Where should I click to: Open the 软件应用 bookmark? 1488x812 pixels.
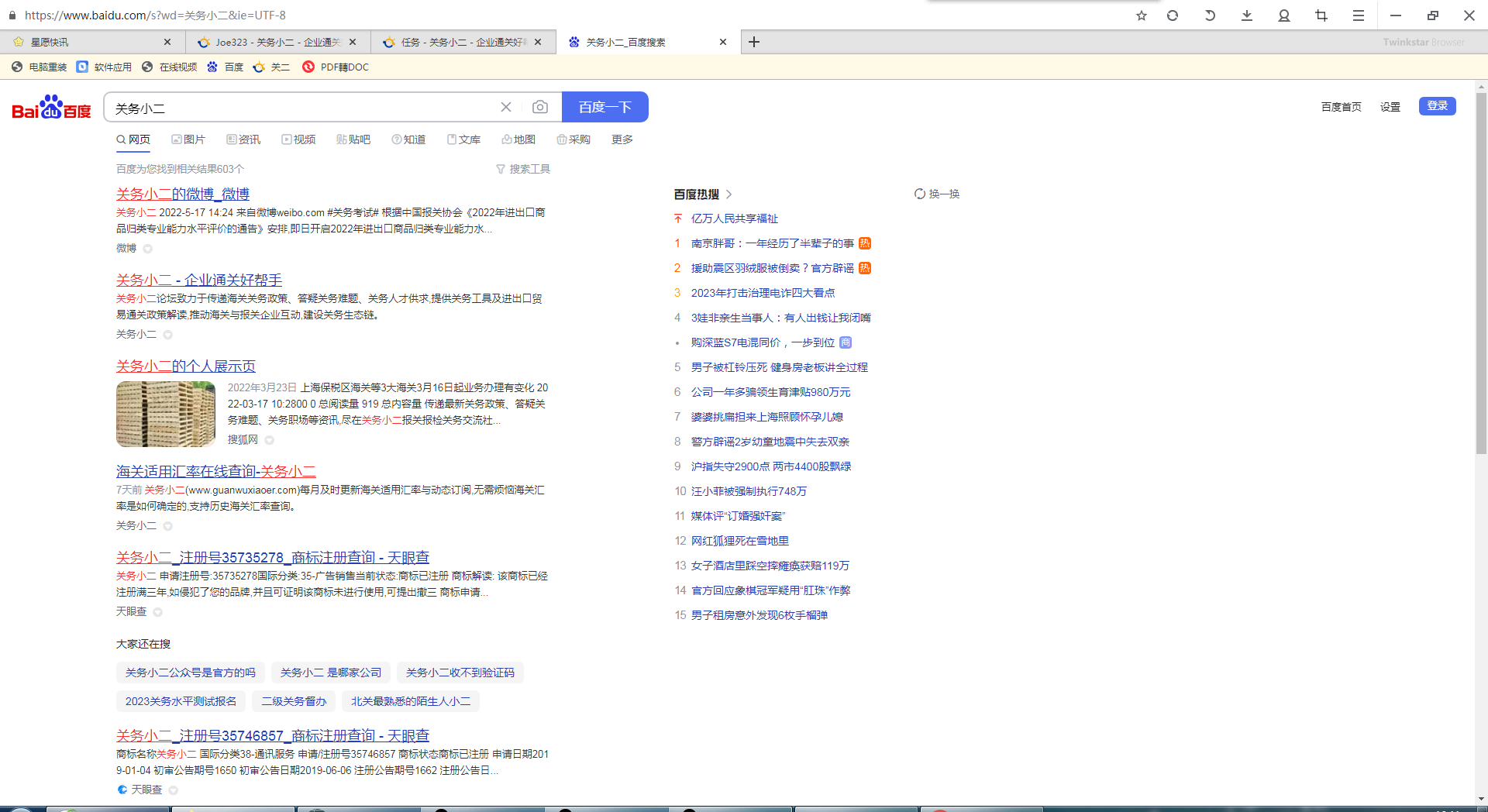(x=105, y=67)
